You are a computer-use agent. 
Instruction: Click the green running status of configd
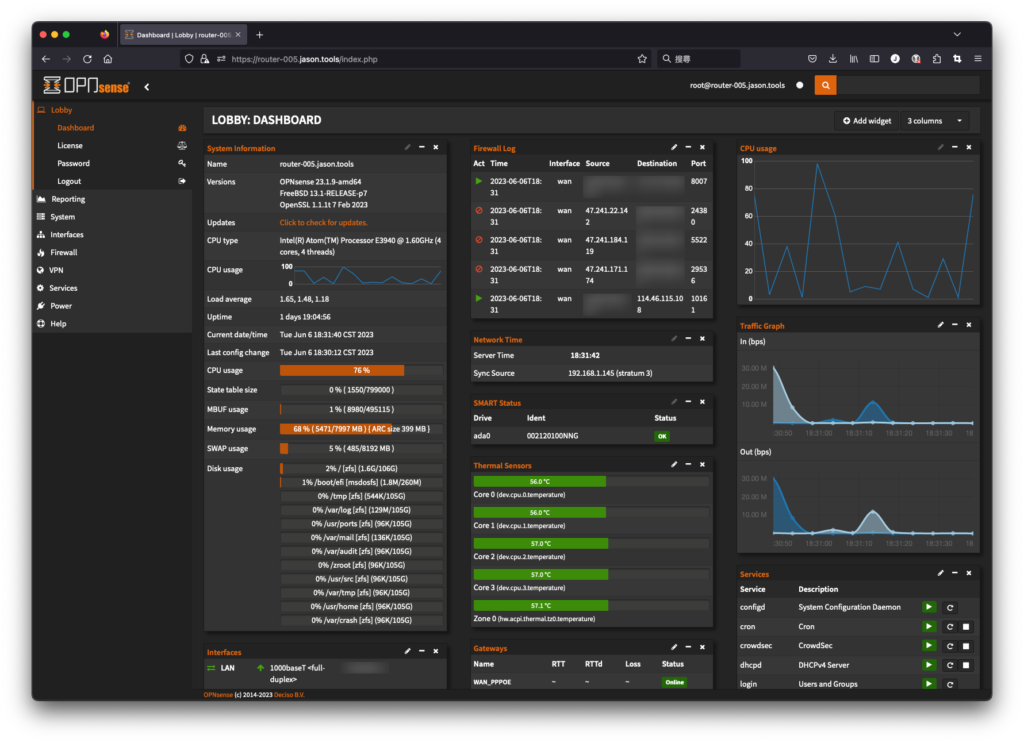(929, 607)
